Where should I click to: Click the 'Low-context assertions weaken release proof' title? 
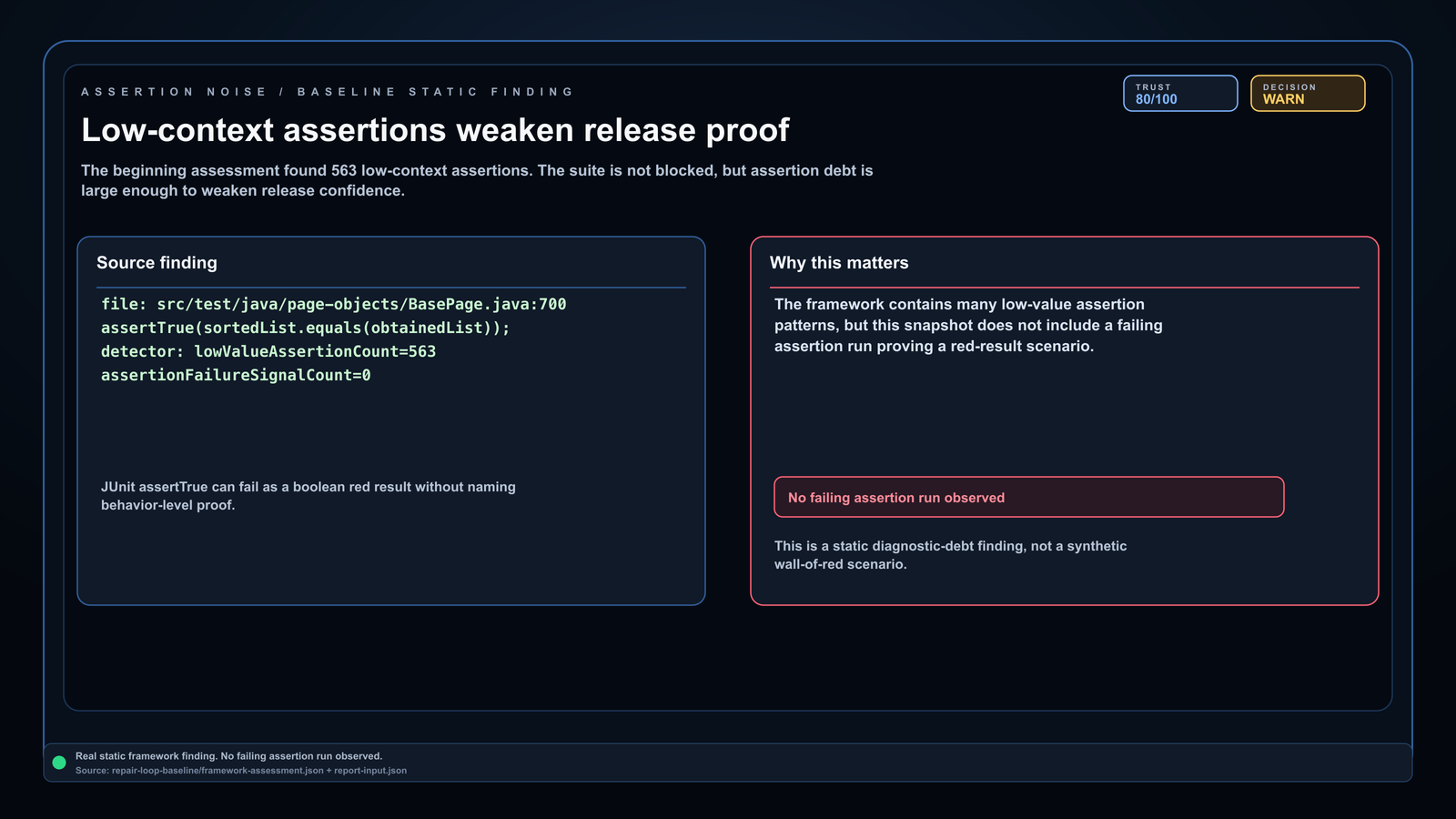click(435, 130)
